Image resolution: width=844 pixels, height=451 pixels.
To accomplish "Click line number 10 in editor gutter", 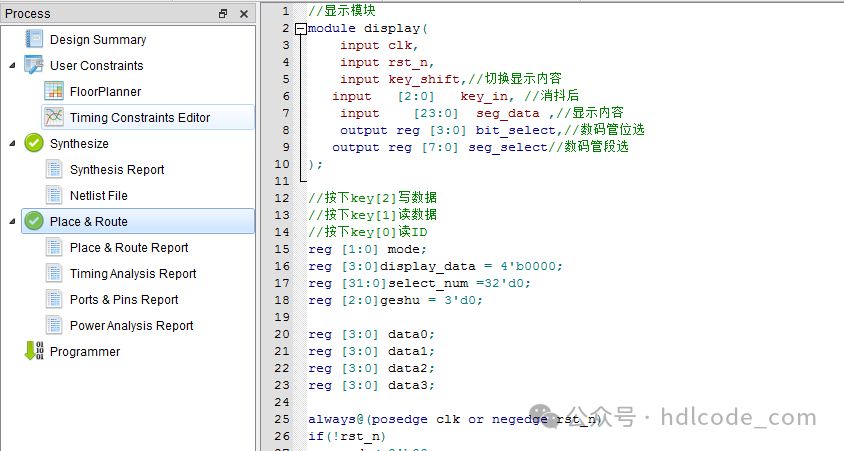I will [282, 164].
